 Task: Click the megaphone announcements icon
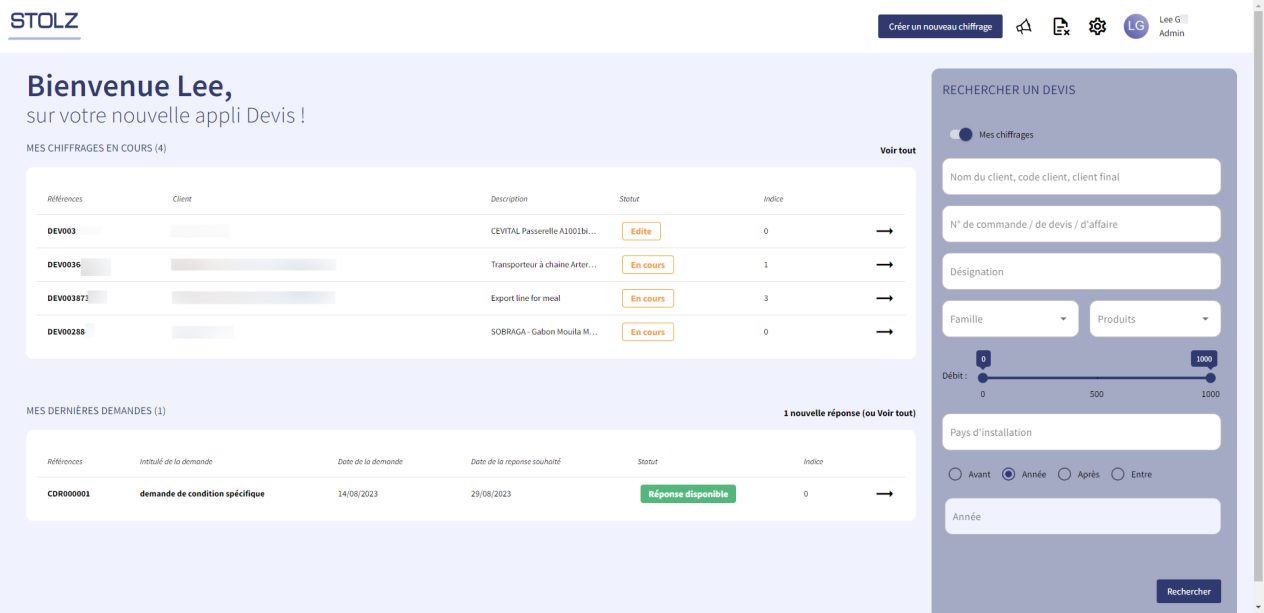tap(1024, 27)
